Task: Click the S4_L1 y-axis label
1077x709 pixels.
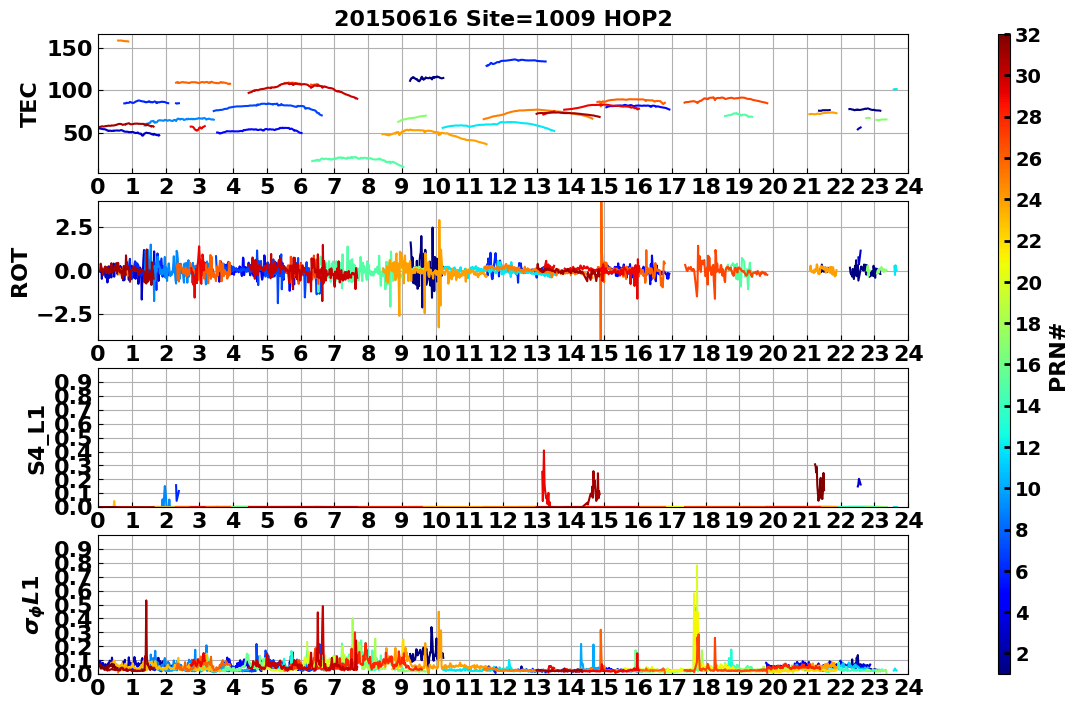Action: [x=36, y=440]
